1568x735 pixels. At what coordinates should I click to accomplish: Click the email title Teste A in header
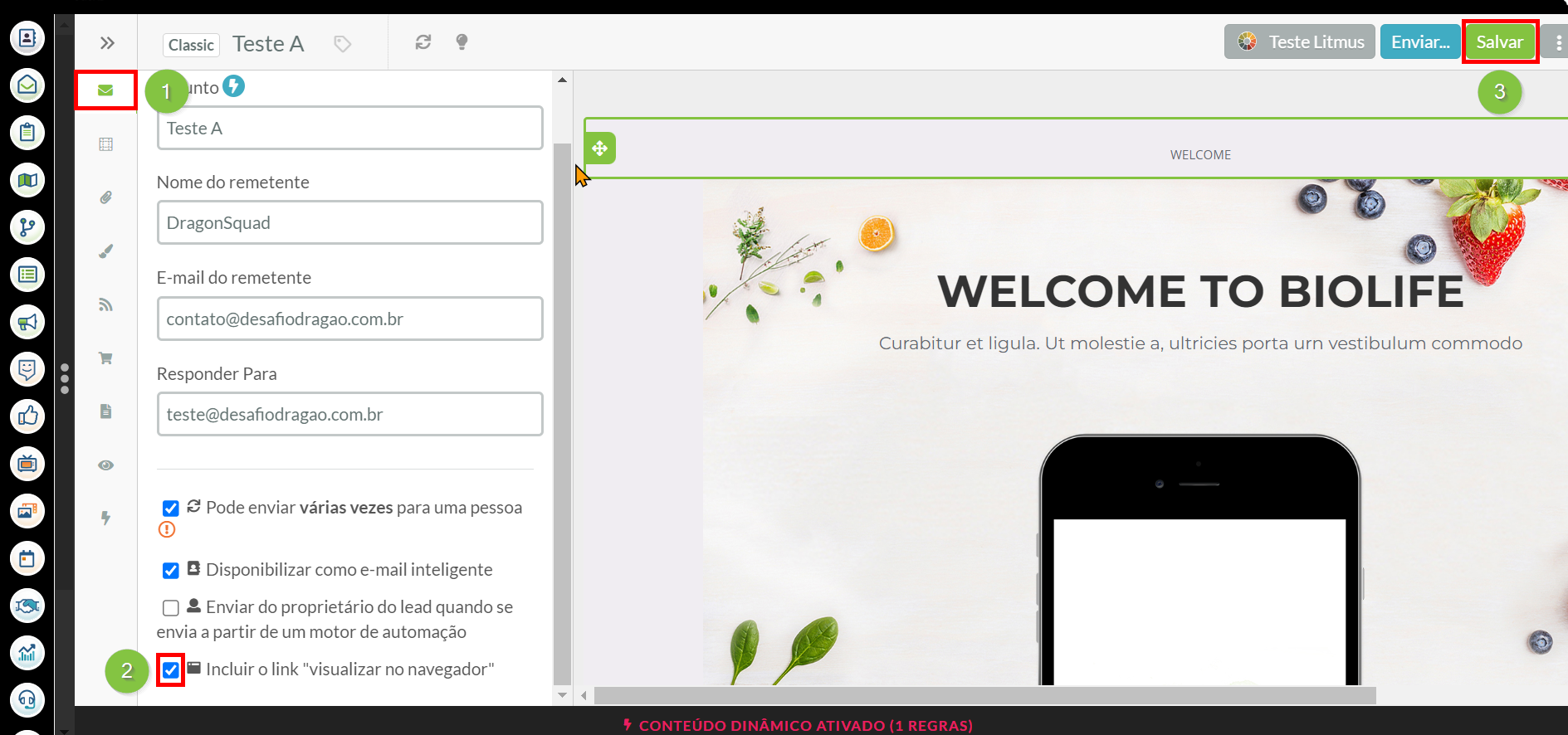tap(268, 44)
